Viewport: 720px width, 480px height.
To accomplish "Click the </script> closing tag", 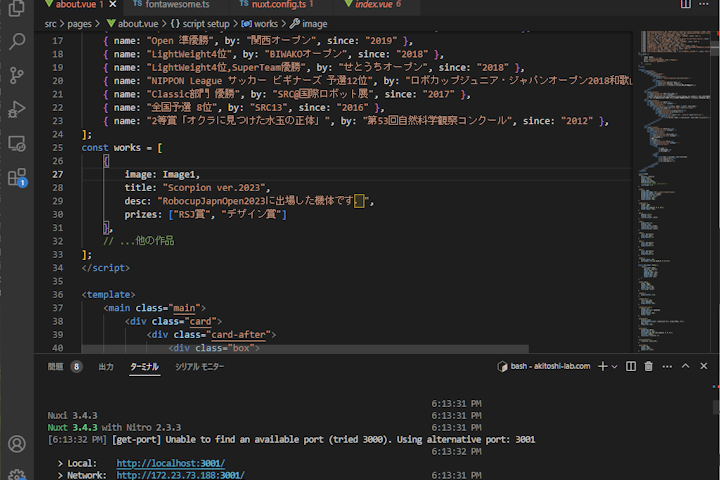I will (x=106, y=268).
